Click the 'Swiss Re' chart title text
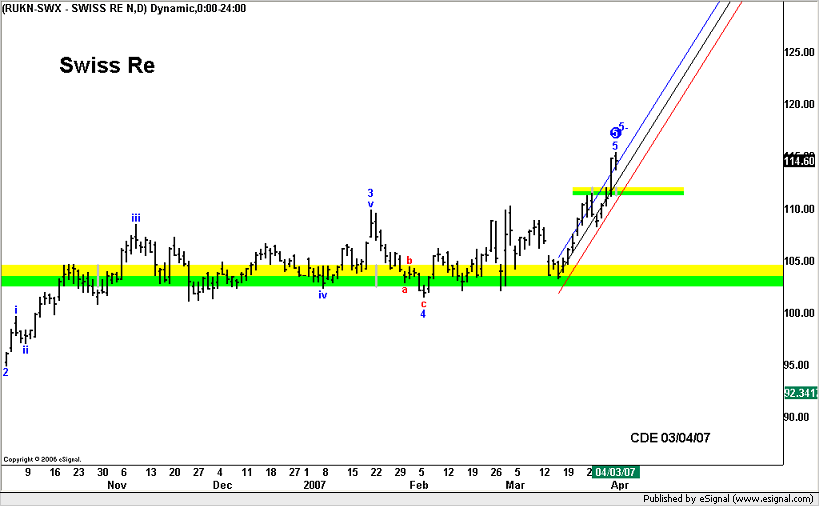Screen dimensions: 819x506 (107, 66)
